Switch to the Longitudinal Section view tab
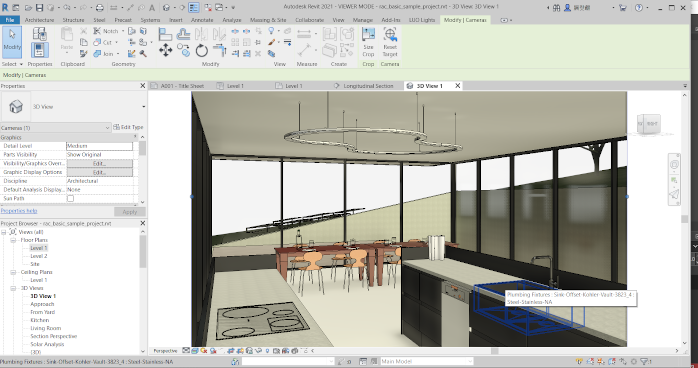The width and height of the screenshot is (698, 368). tap(368, 86)
